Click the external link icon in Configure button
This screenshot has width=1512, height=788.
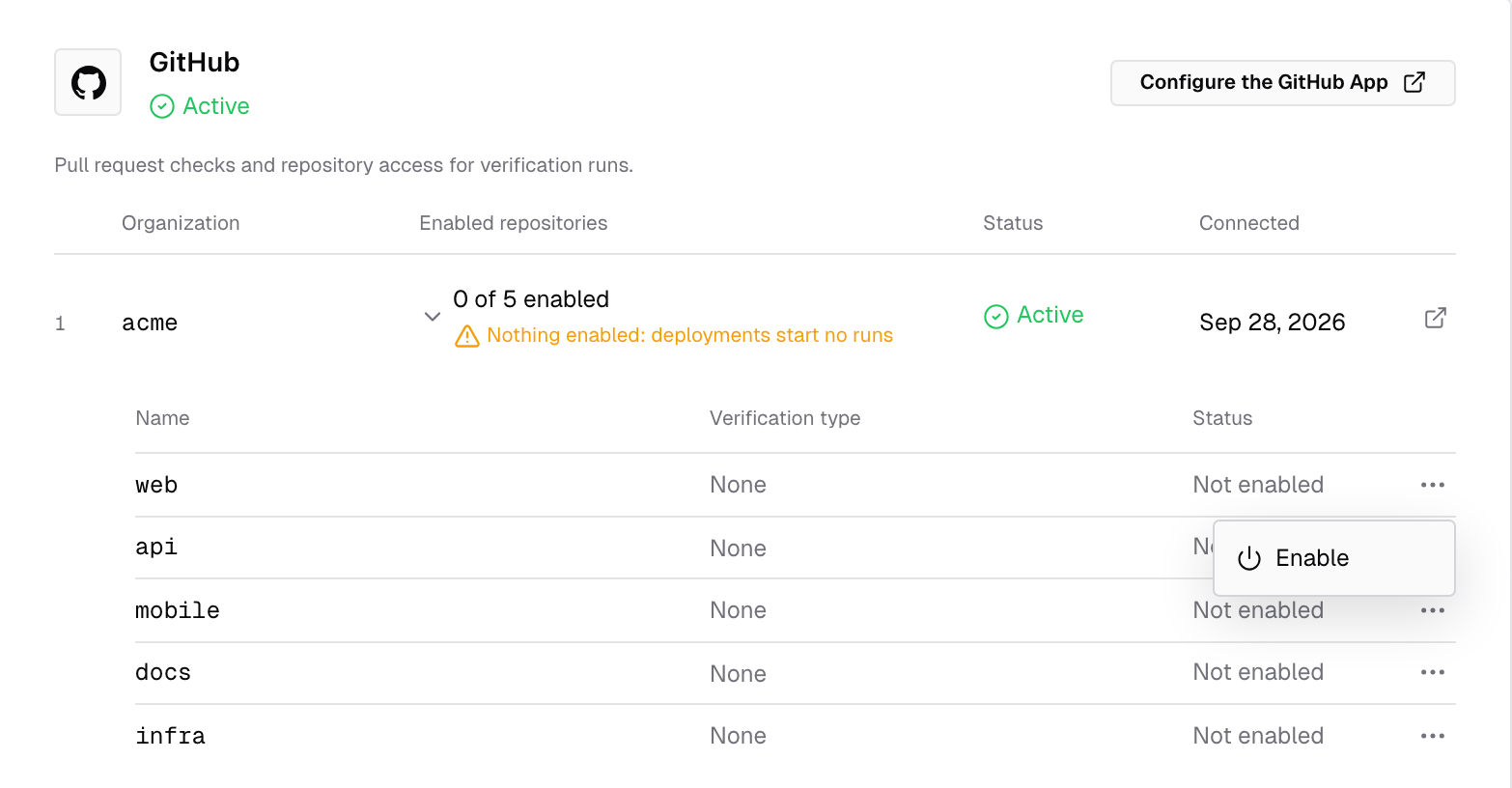pyautogui.click(x=1414, y=82)
